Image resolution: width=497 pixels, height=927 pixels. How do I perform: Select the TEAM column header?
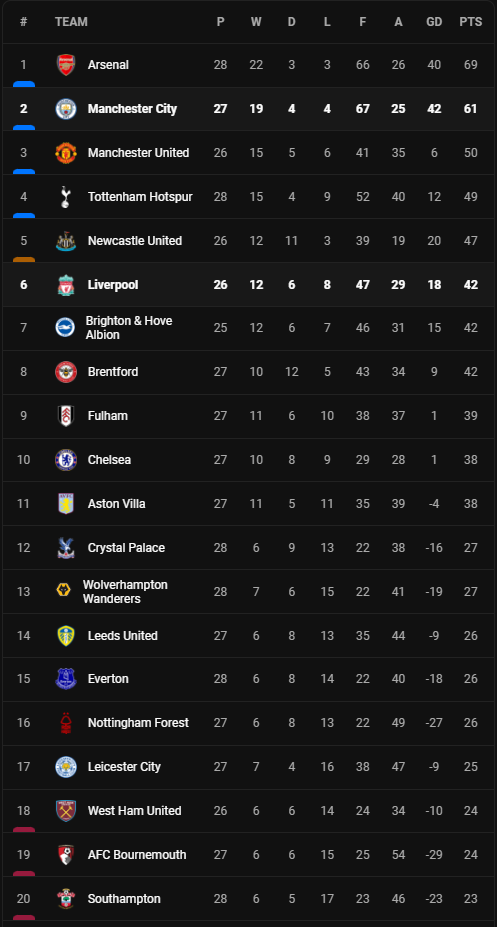click(71, 22)
